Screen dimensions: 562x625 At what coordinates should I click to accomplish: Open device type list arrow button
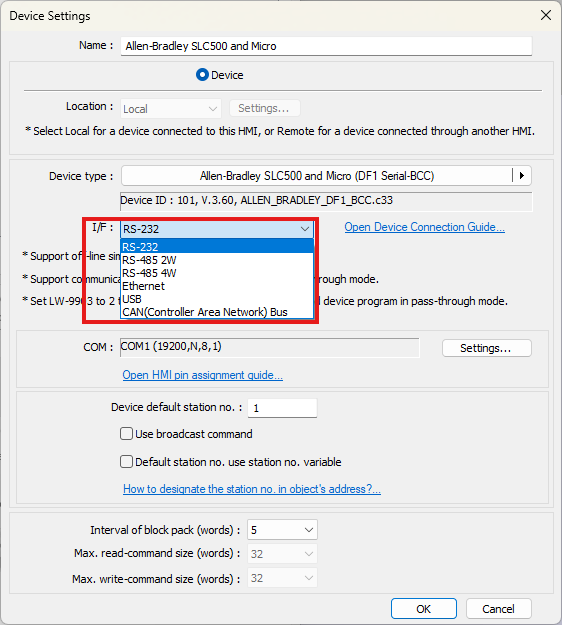(x=521, y=176)
